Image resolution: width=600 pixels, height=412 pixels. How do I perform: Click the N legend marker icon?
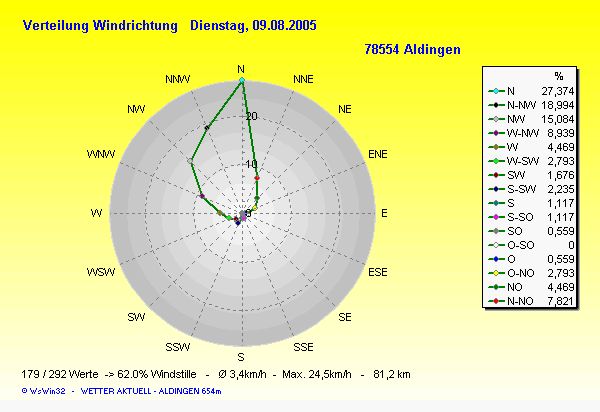tap(497, 91)
